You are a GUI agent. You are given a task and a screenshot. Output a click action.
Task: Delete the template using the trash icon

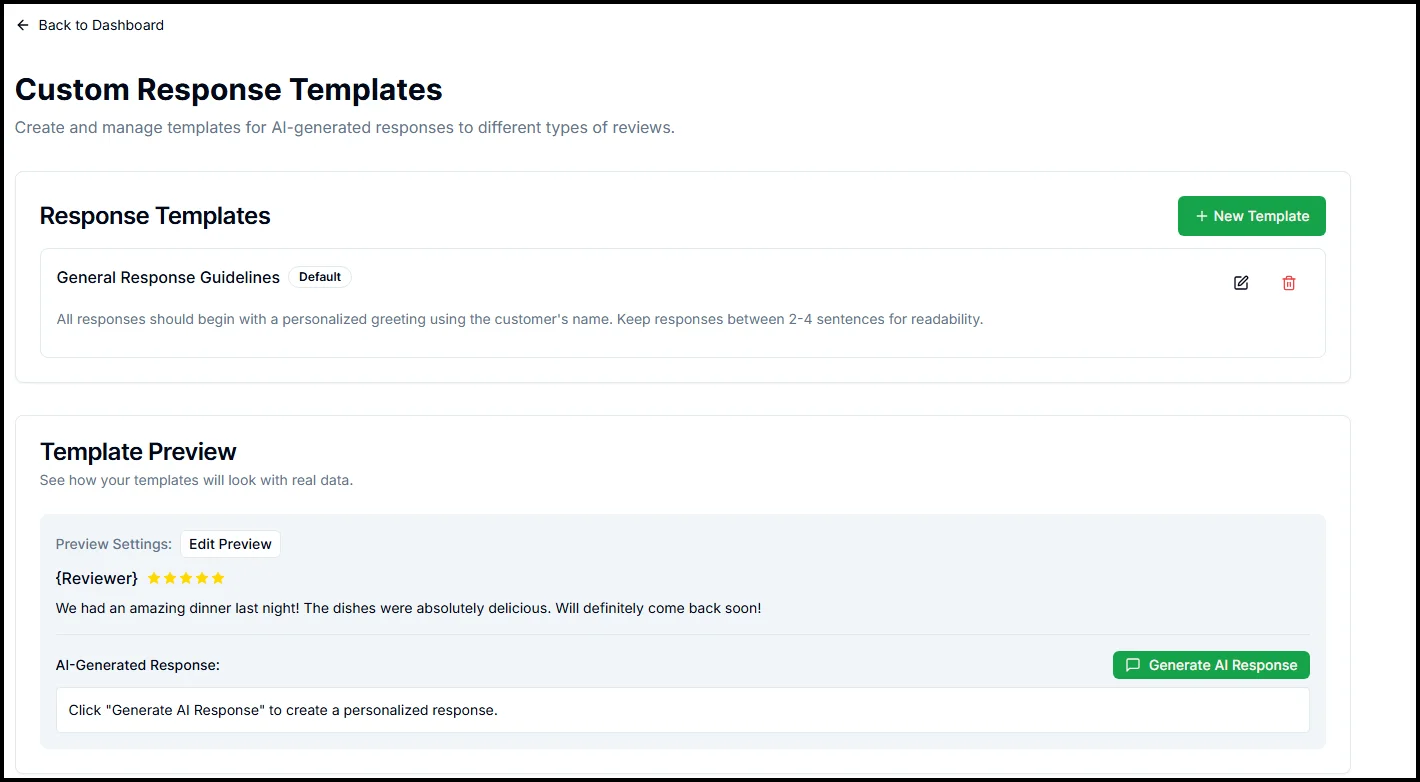point(1288,283)
